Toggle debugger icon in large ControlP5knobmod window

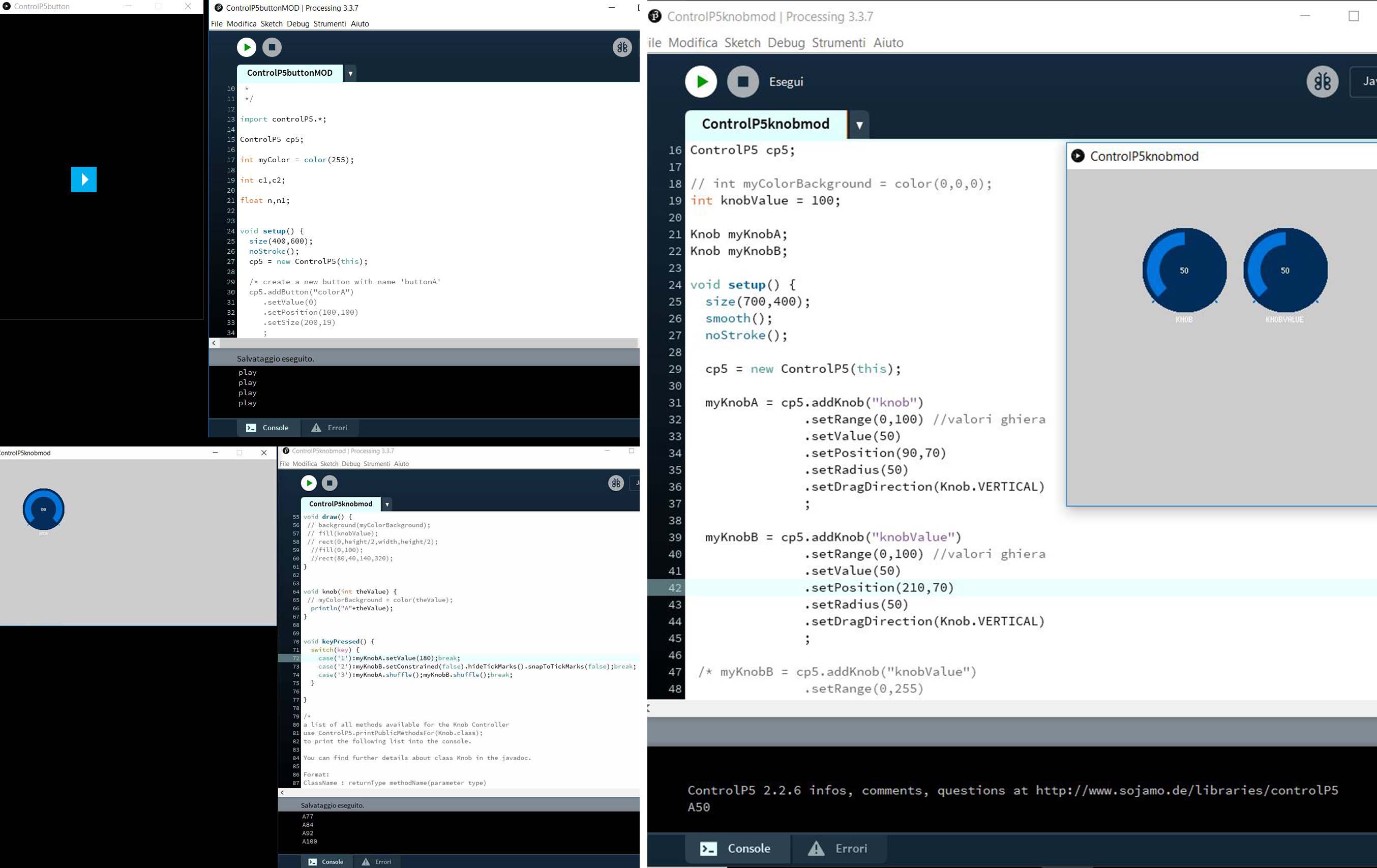click(x=1322, y=82)
